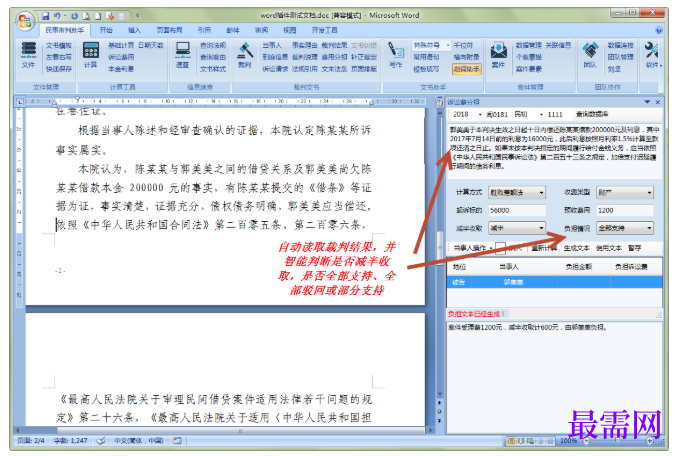
Task: Click tab selector at ruler corner
Action: click(x=20, y=102)
